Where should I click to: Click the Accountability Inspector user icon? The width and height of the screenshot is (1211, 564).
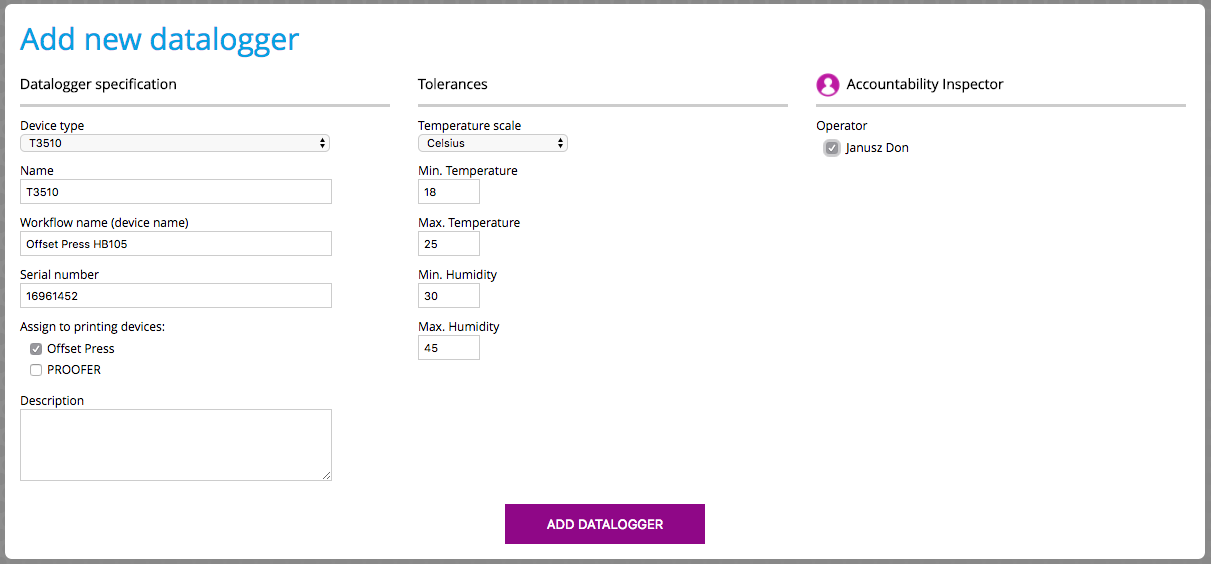(827, 85)
